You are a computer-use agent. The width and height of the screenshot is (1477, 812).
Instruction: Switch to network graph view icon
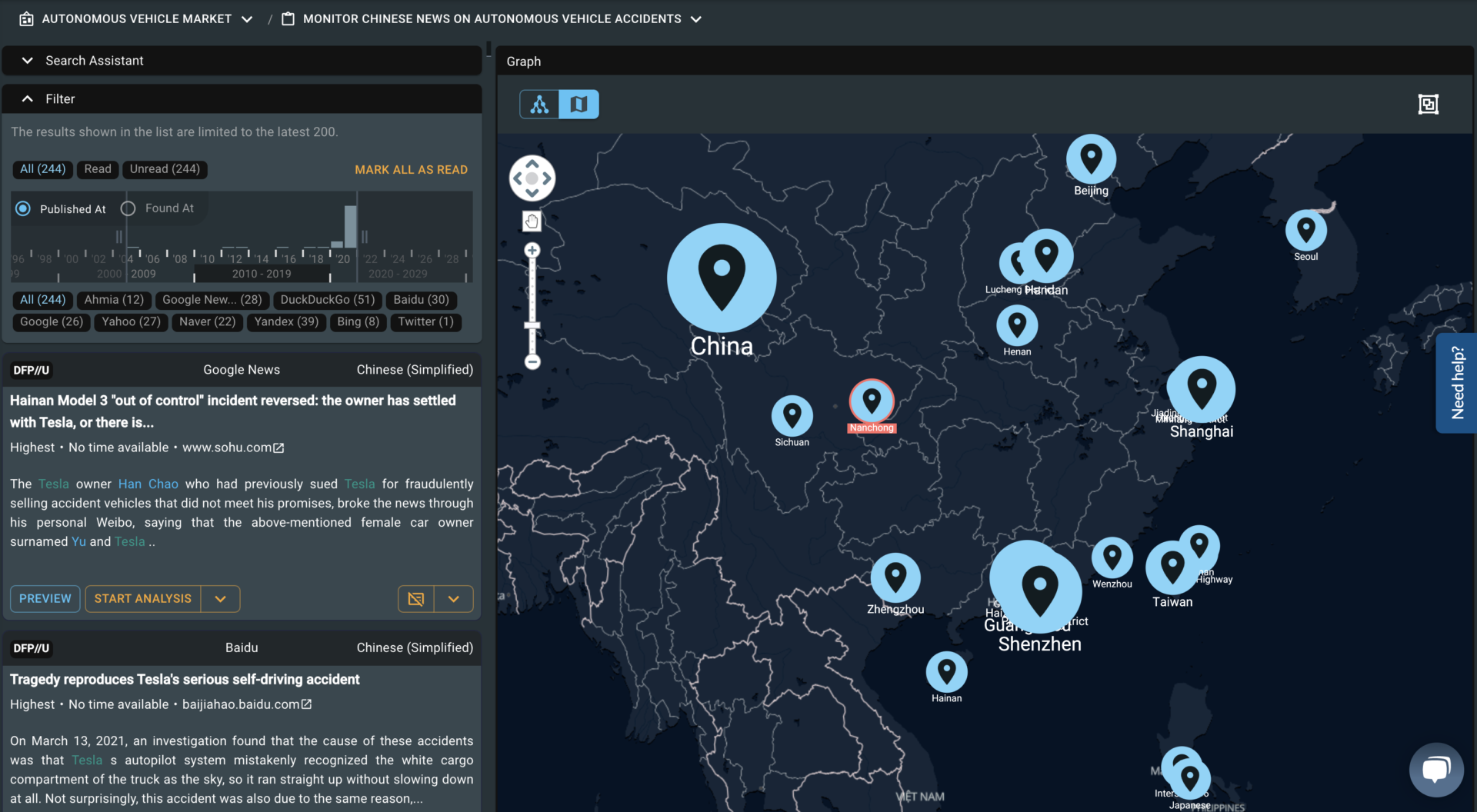click(x=539, y=105)
